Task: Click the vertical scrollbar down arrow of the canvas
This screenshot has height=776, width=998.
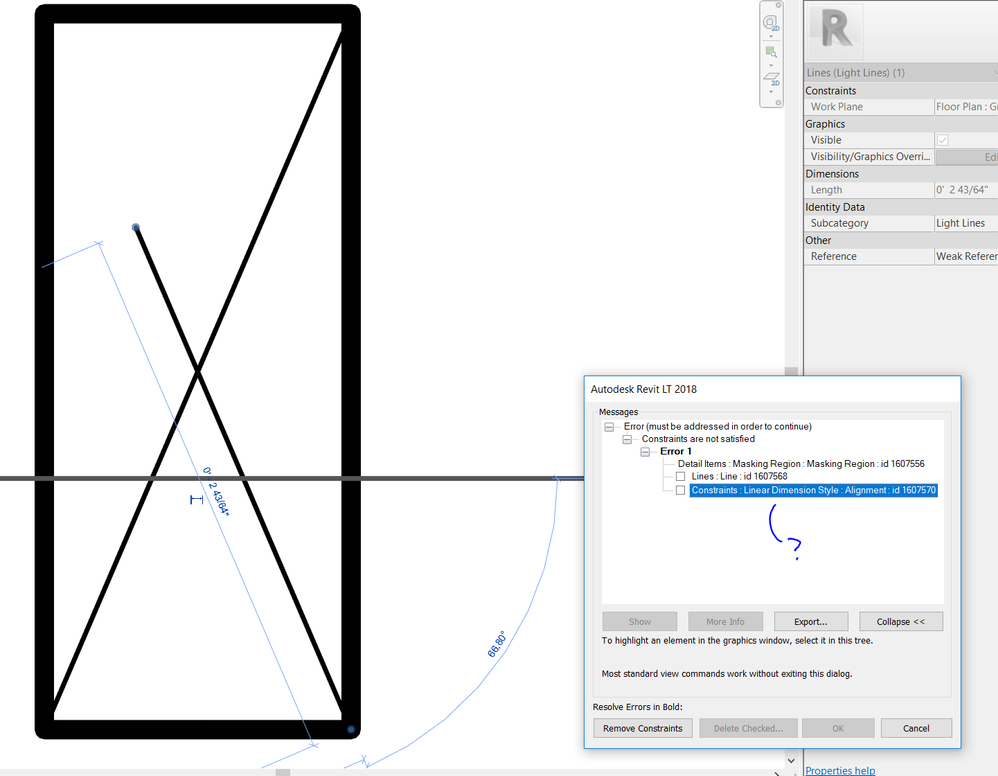Action: point(791,760)
